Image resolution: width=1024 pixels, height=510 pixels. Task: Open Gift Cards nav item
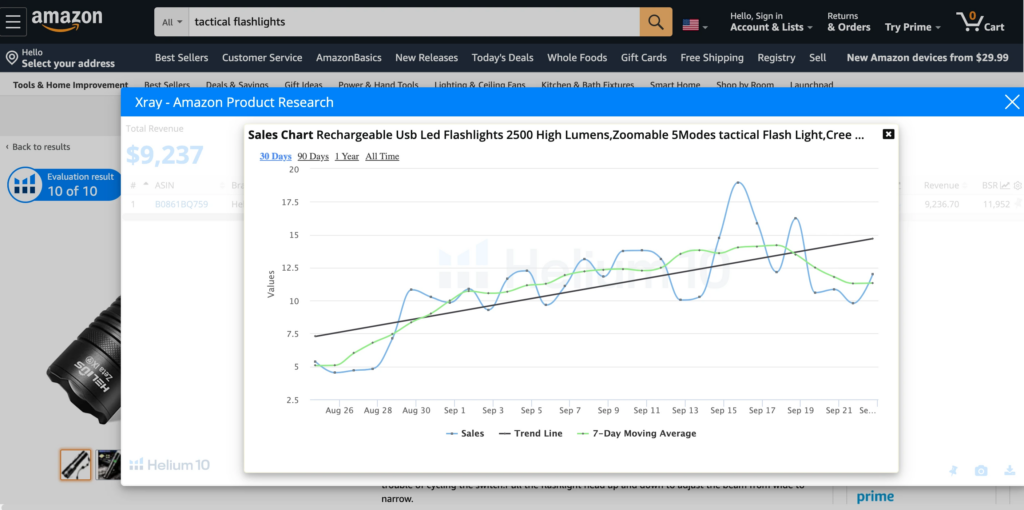pos(644,57)
